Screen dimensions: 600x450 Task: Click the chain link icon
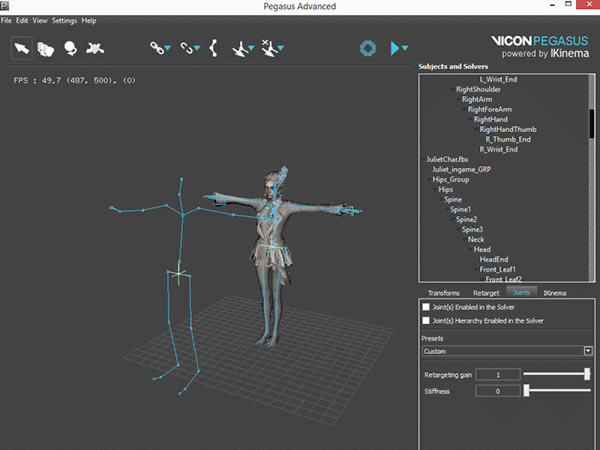156,48
